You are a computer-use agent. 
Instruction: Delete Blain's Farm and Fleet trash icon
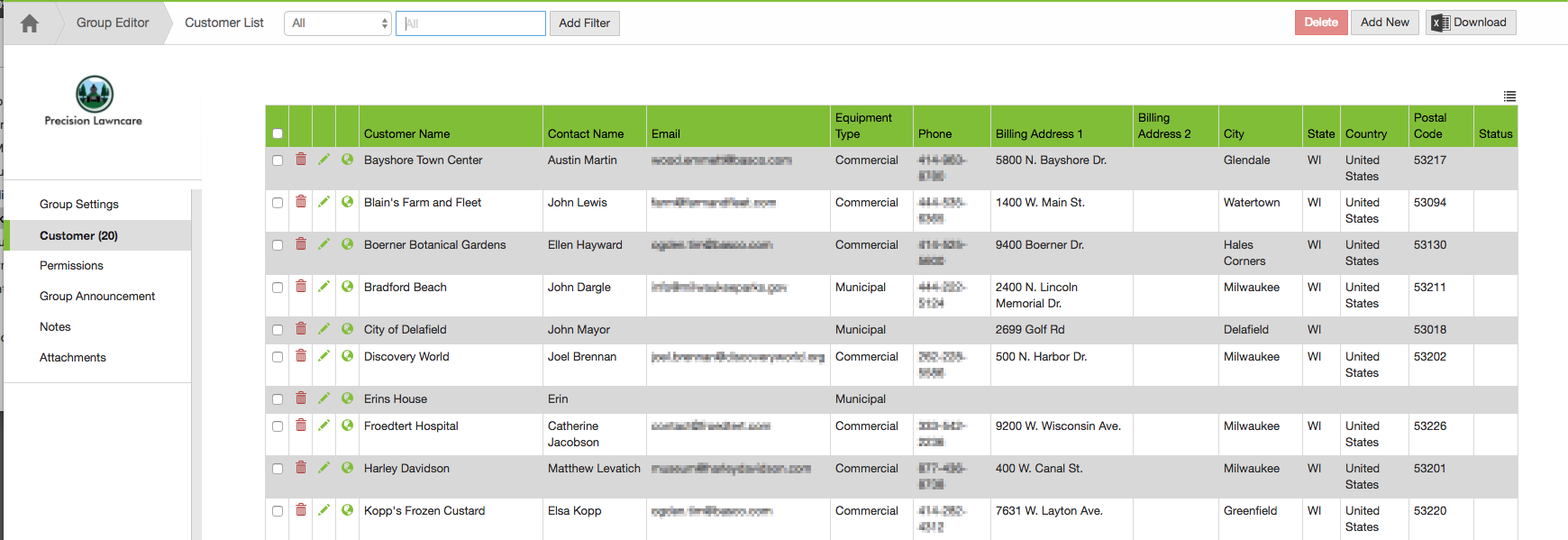(x=301, y=202)
